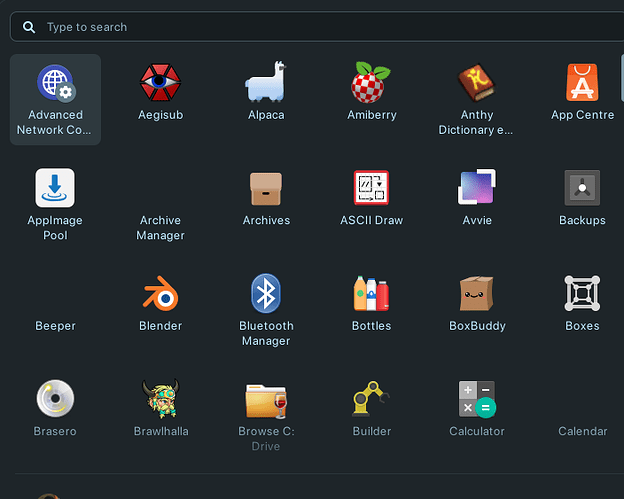624x499 pixels.
Task: Launch Boxes cube frame icon
Action: [x=582, y=294]
